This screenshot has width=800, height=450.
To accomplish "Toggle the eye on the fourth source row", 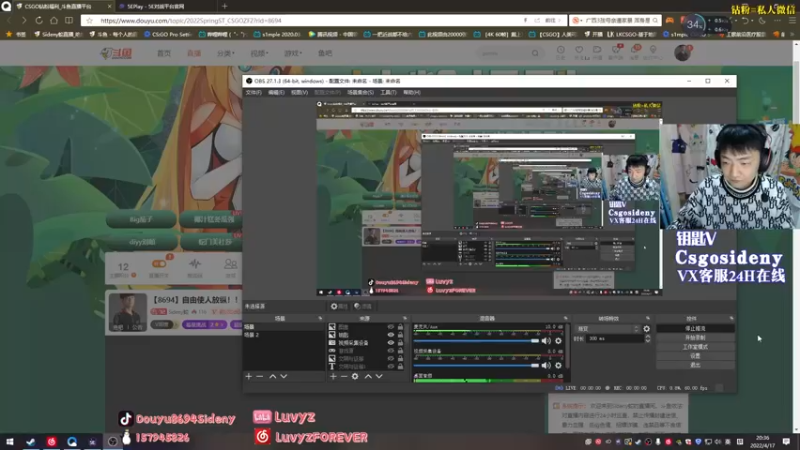I will pyautogui.click(x=391, y=351).
